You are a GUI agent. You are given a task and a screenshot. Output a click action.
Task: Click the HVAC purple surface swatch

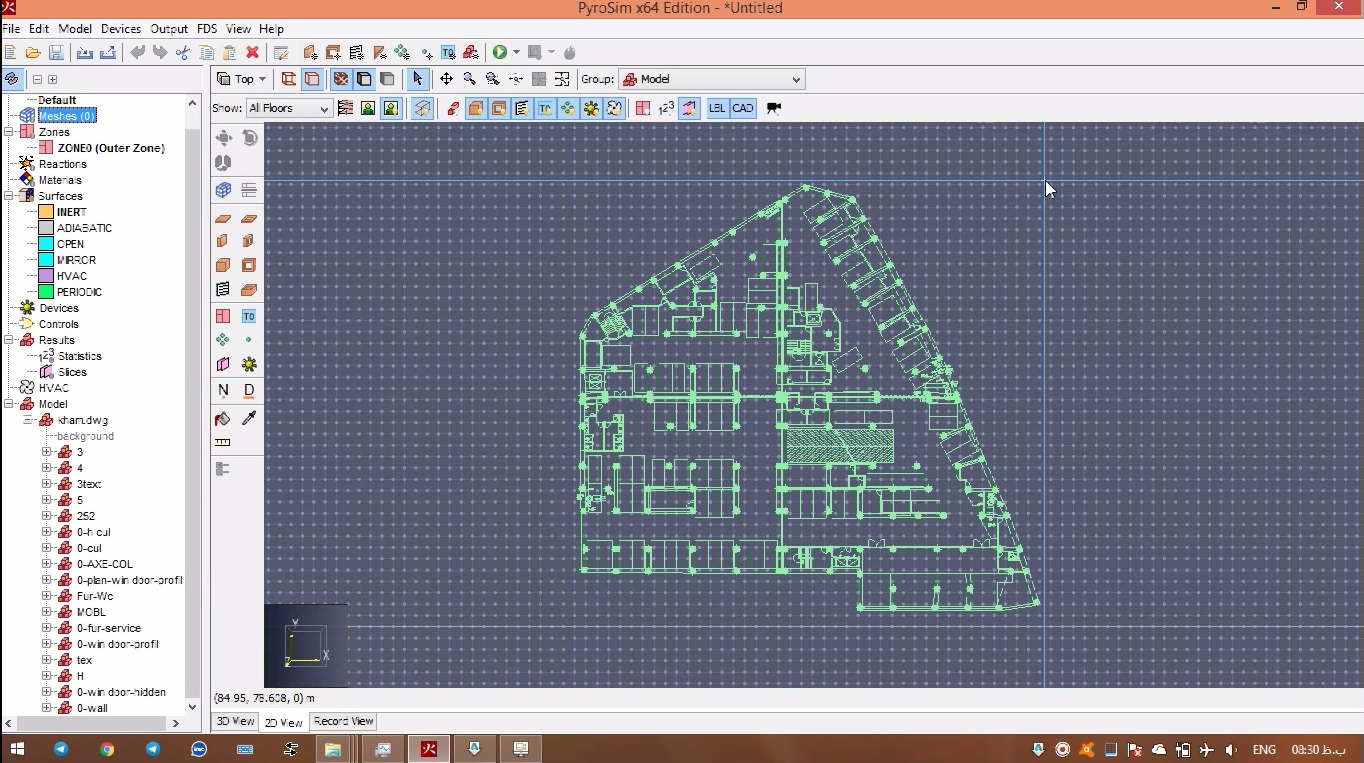point(46,276)
